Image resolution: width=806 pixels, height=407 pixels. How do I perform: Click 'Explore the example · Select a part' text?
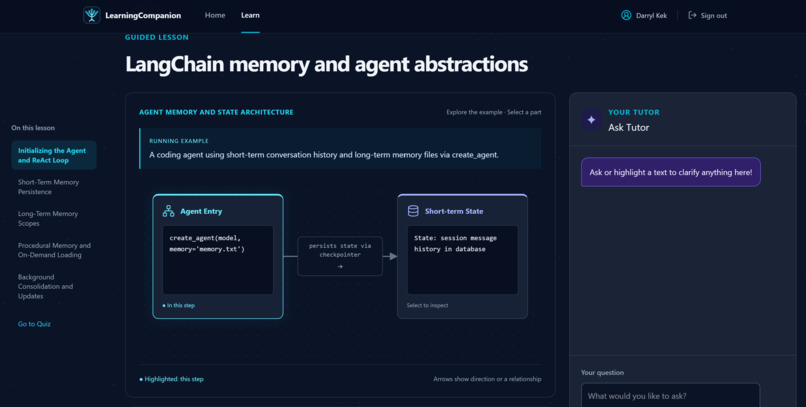point(493,112)
